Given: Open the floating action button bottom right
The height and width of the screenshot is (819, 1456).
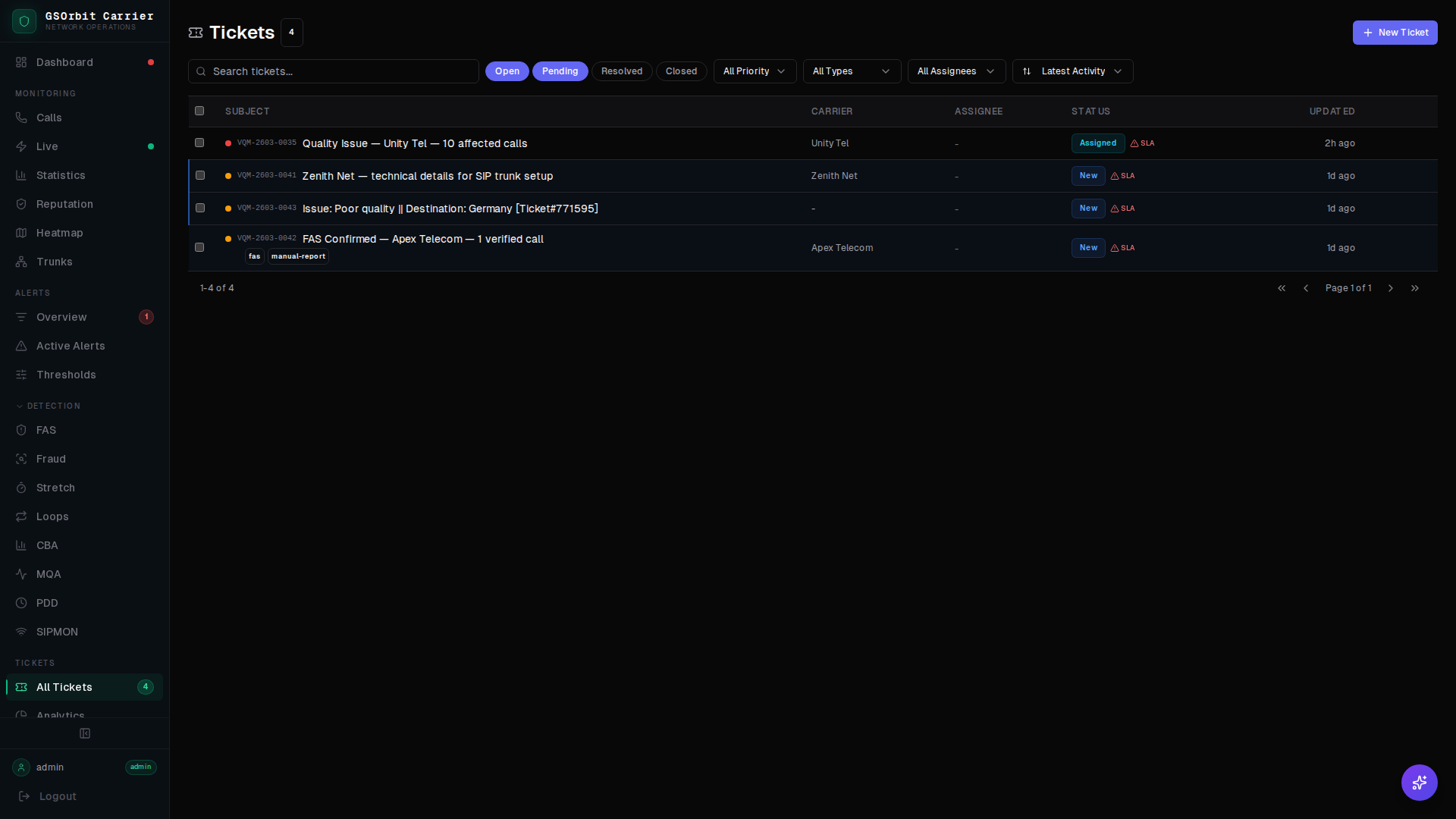Looking at the screenshot, I should coord(1419,783).
